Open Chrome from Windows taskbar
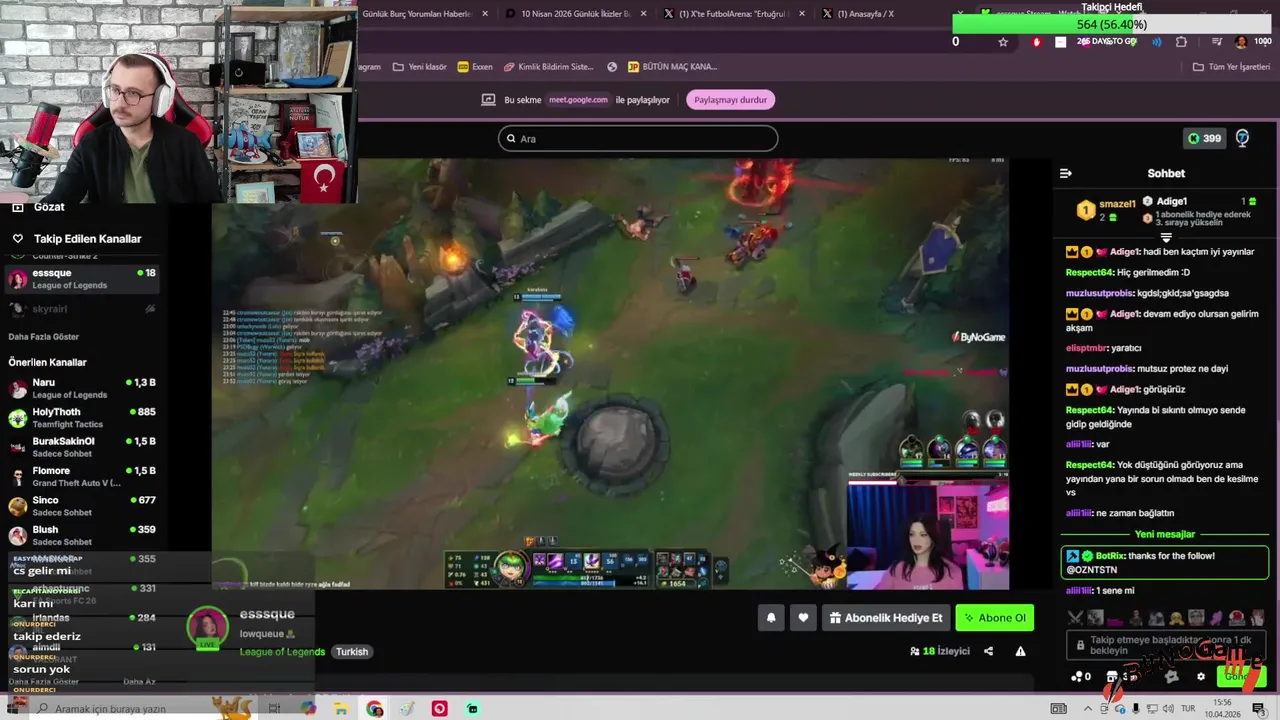The width and height of the screenshot is (1280, 720). point(375,709)
